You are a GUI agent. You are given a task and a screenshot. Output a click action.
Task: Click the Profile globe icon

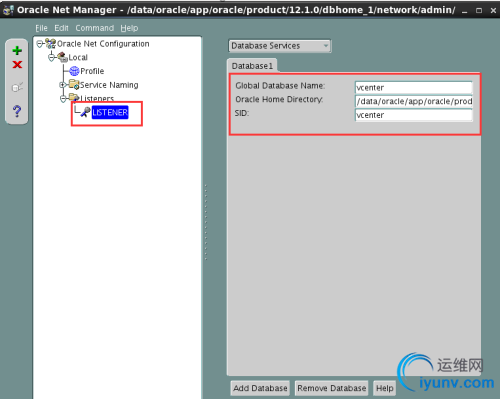(x=74, y=71)
